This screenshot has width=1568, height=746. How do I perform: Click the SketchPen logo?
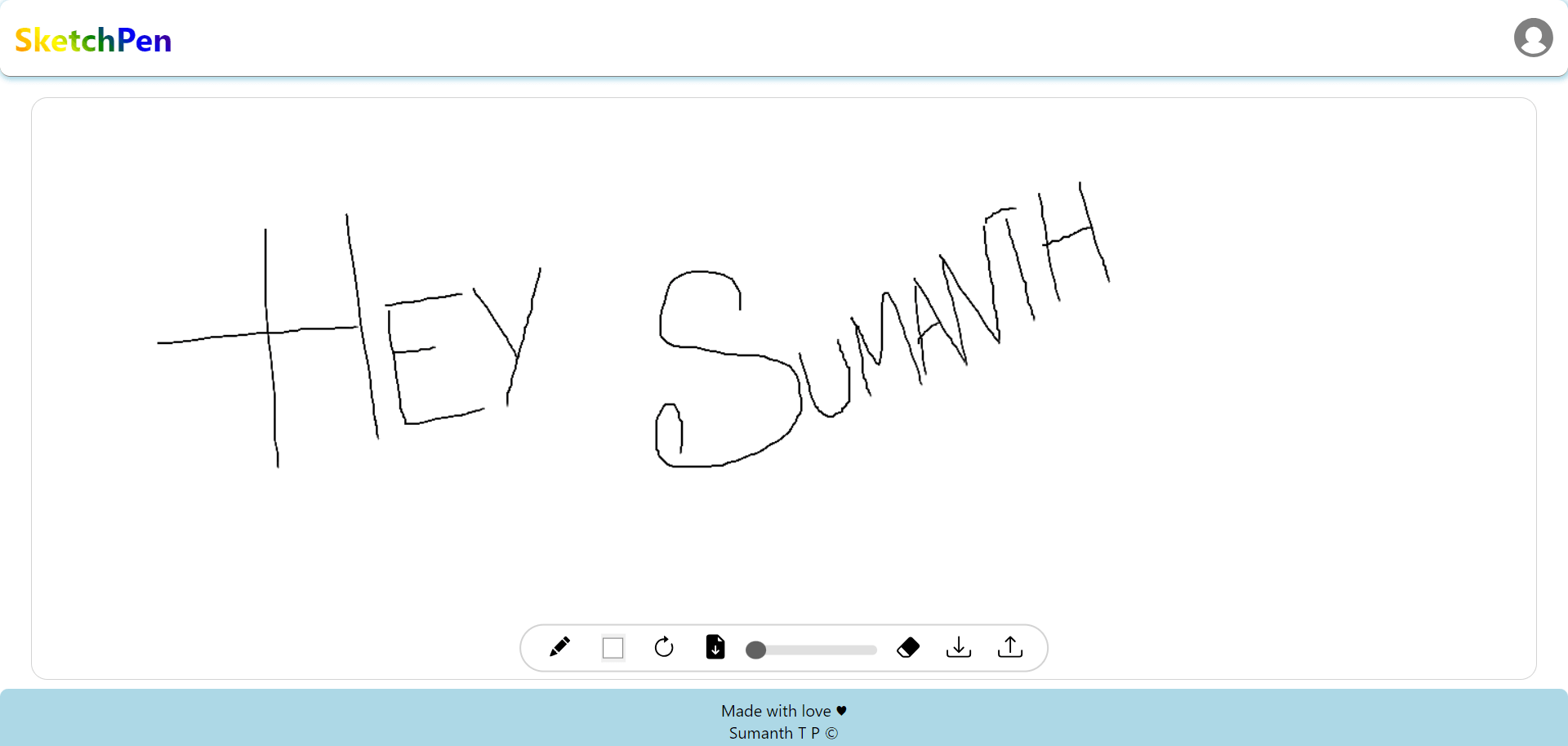click(93, 40)
